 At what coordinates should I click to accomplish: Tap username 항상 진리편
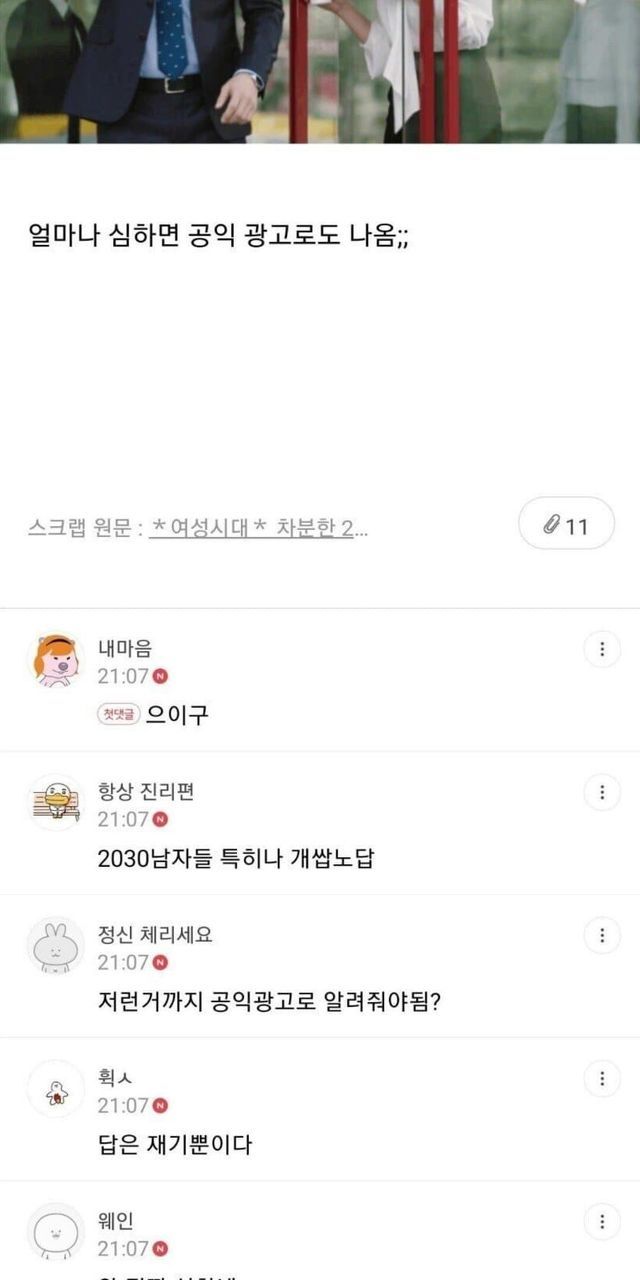click(146, 792)
